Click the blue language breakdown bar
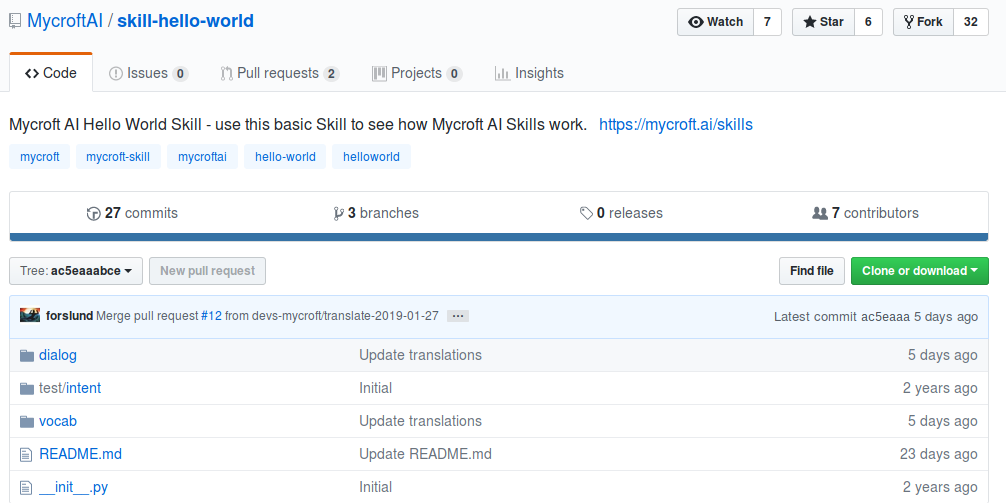 pos(499,237)
